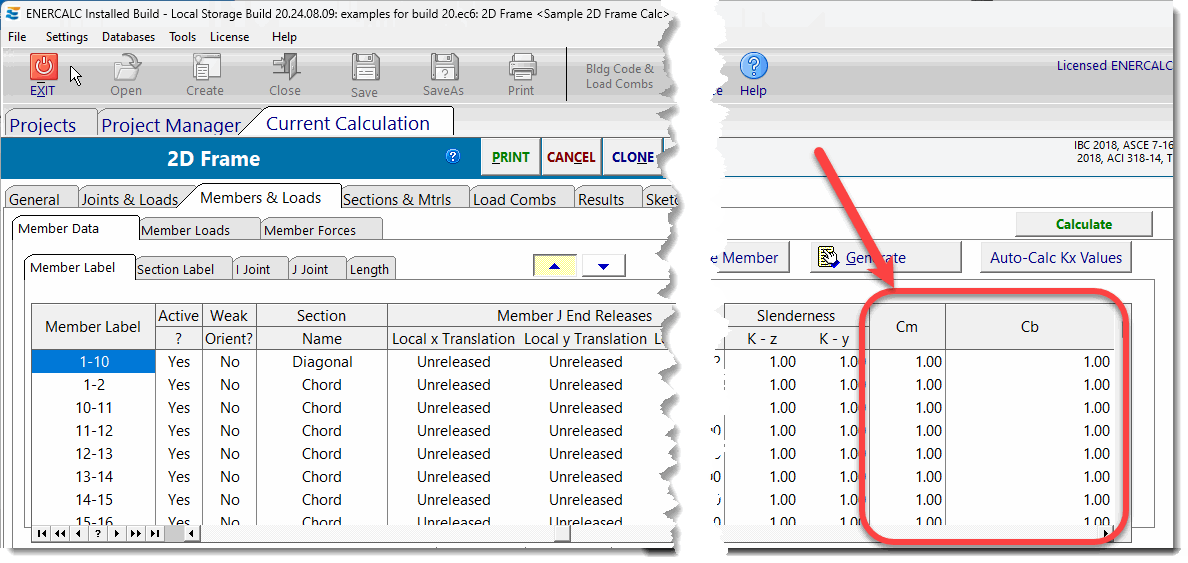Open the Databases menu
The width and height of the screenshot is (1188, 563).
tap(128, 37)
